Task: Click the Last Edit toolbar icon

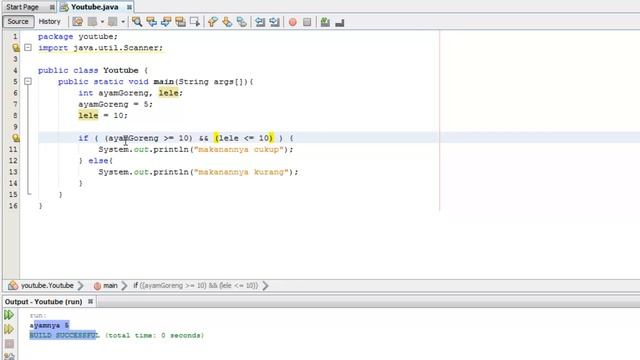Action: tap(78, 22)
